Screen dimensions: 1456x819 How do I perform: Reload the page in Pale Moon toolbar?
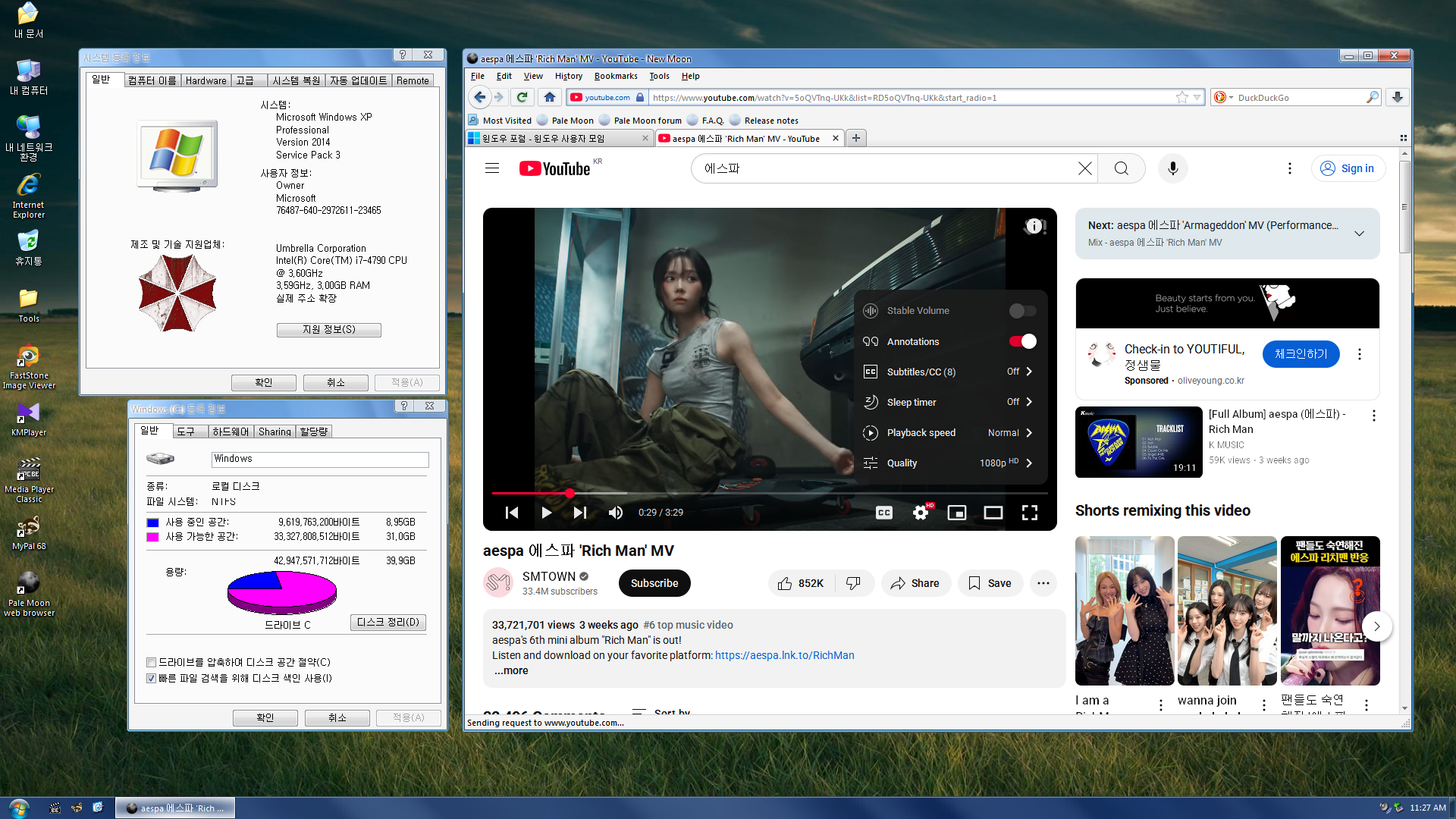point(522,97)
